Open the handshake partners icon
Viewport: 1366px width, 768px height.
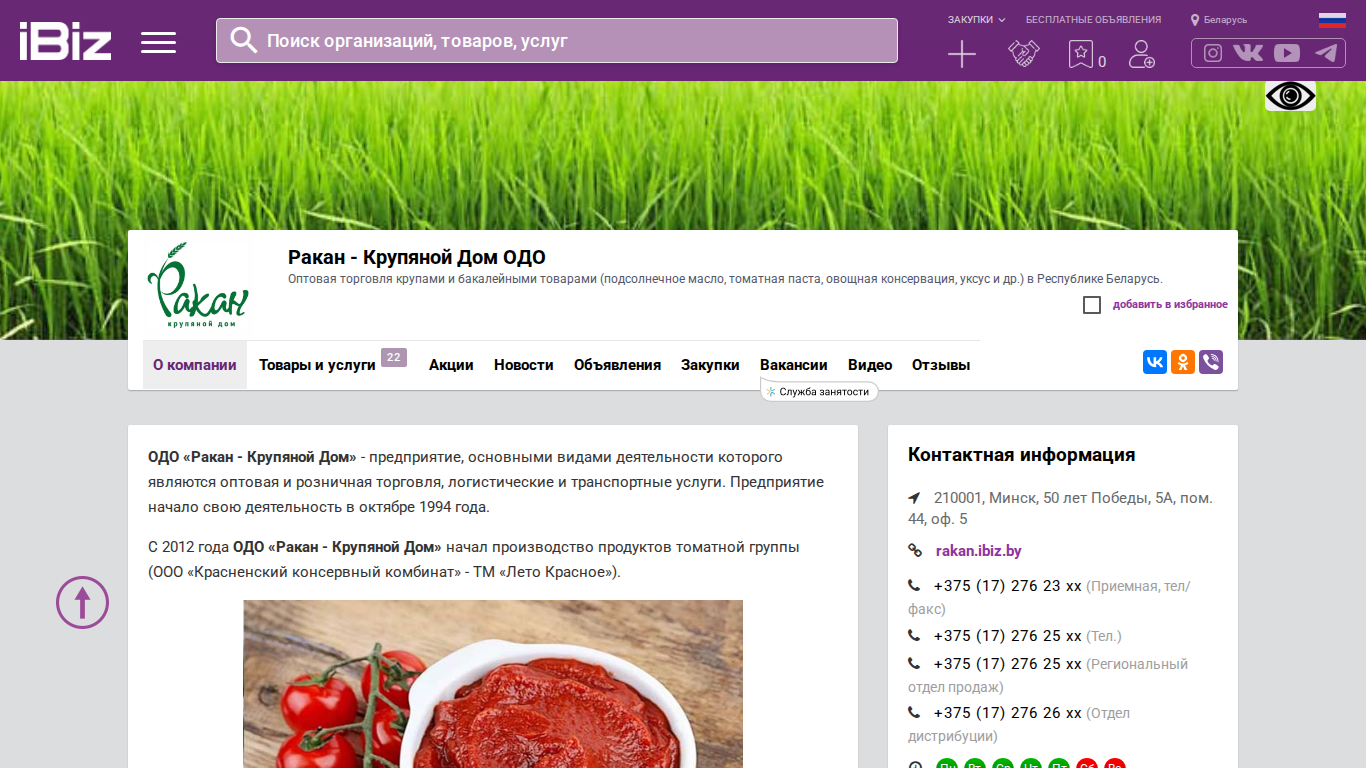click(x=1023, y=54)
